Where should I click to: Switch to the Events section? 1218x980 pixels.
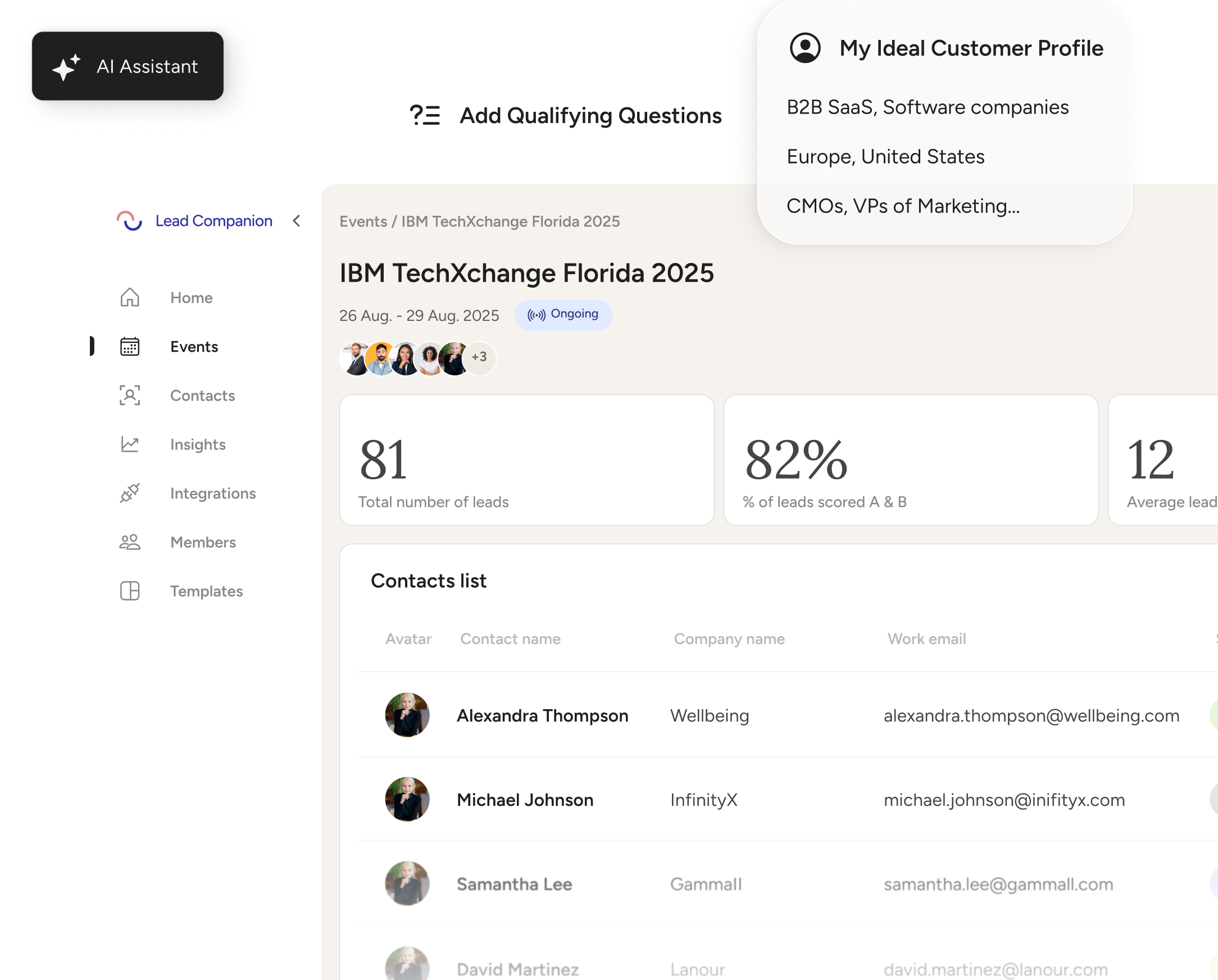click(x=193, y=347)
